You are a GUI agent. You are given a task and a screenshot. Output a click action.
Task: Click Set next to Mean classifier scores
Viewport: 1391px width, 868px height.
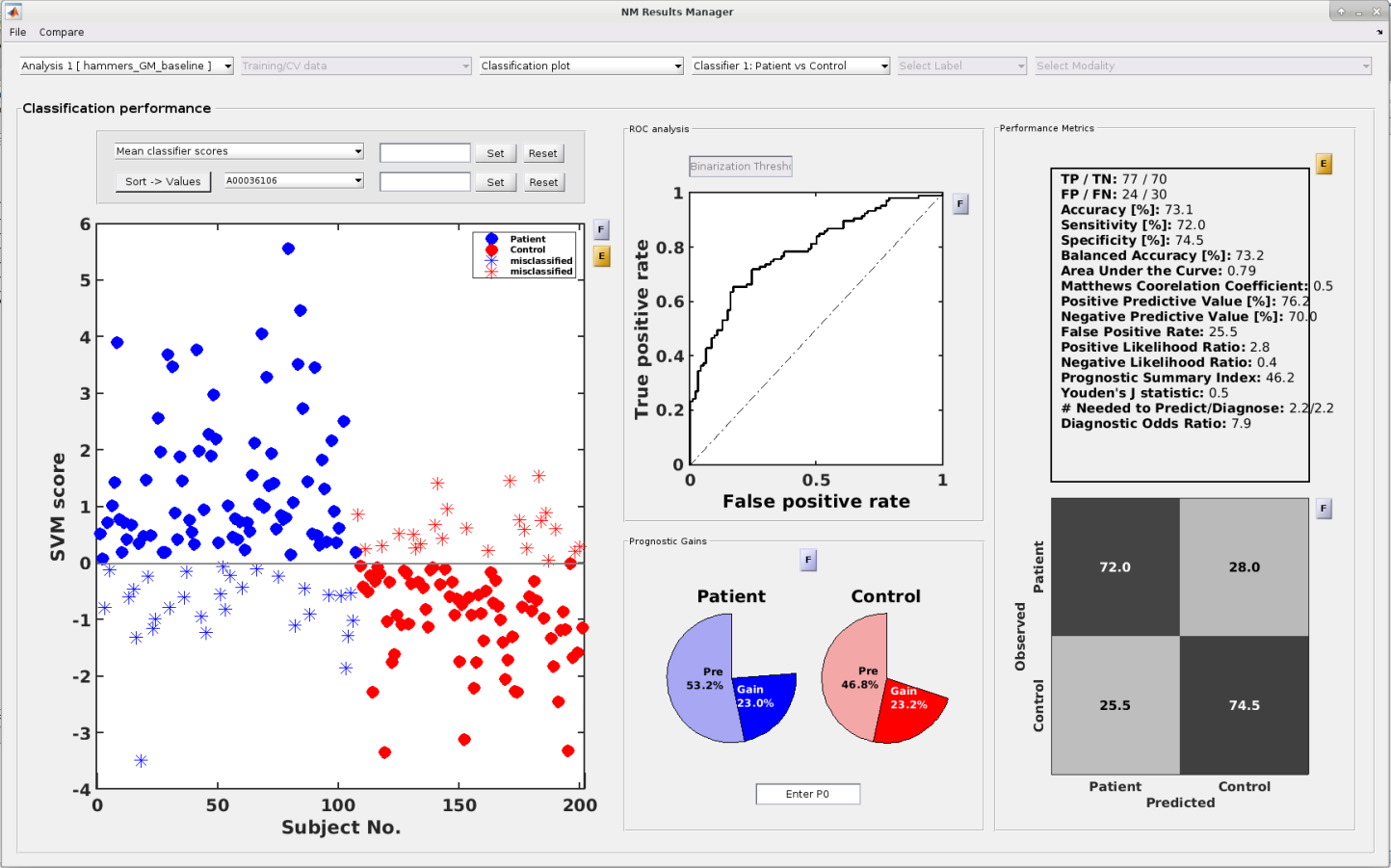click(495, 153)
